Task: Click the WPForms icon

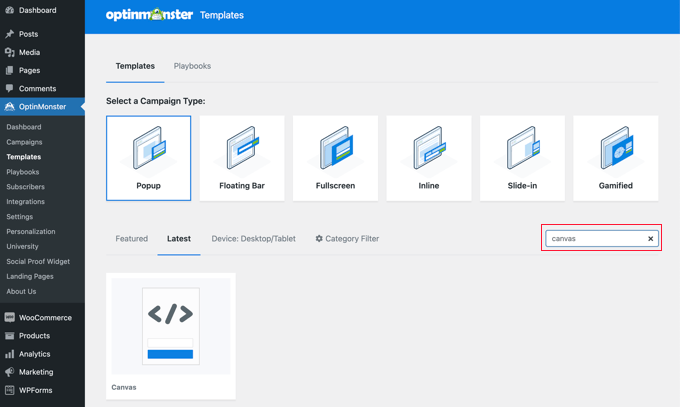Action: pyautogui.click(x=10, y=390)
